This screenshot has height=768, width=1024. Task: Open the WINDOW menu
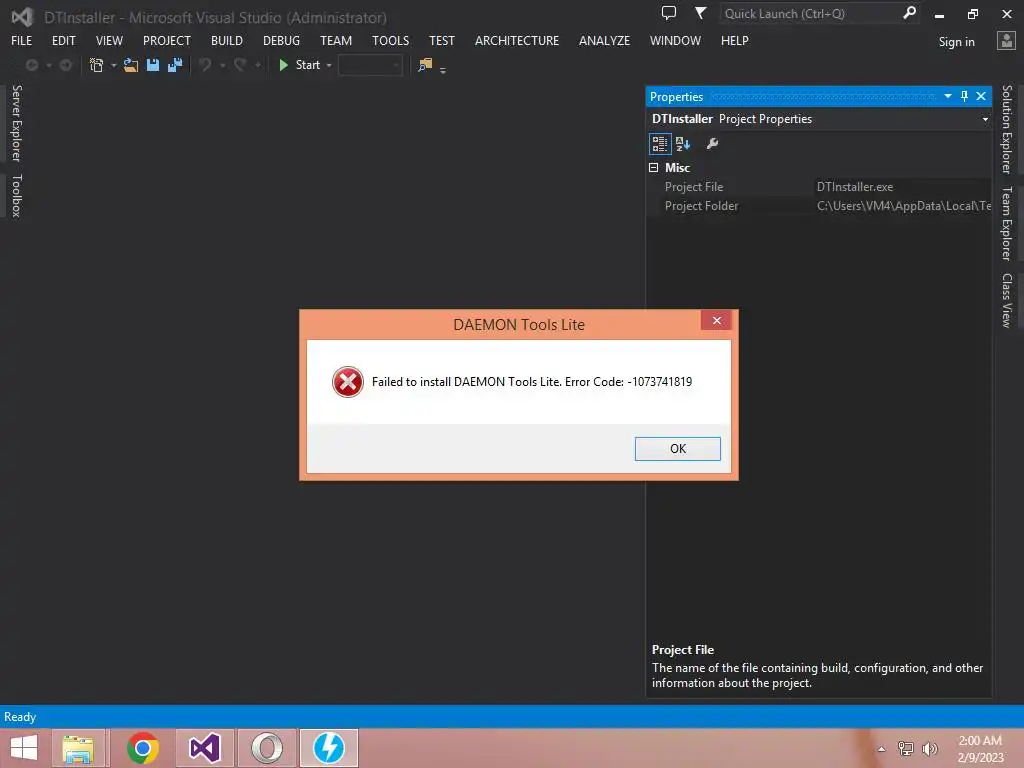[x=675, y=40]
